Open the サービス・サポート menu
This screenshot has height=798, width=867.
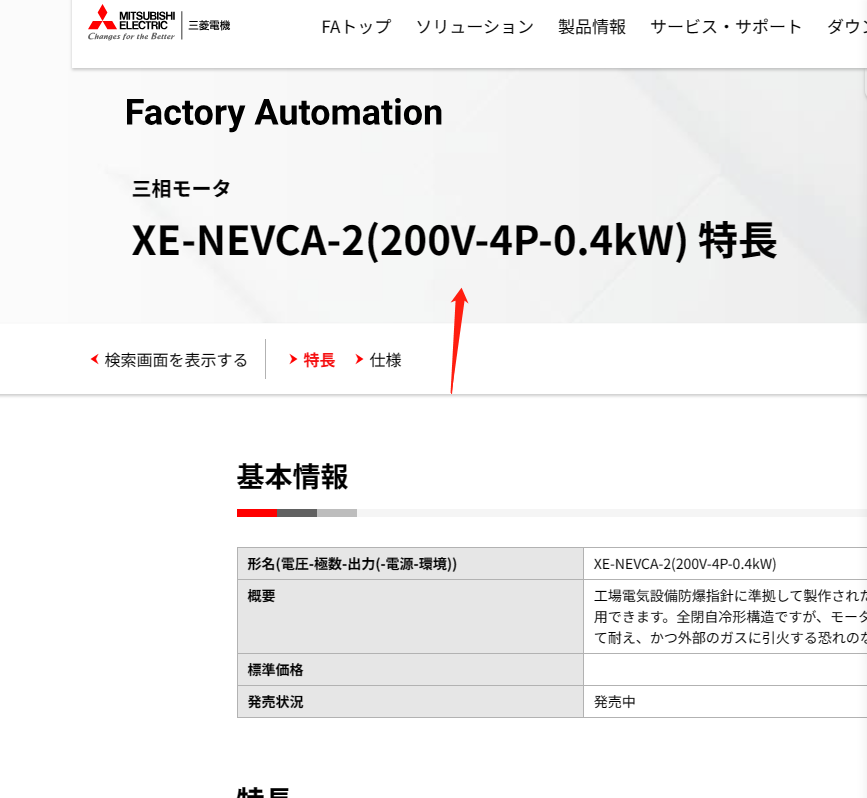pyautogui.click(x=725, y=27)
